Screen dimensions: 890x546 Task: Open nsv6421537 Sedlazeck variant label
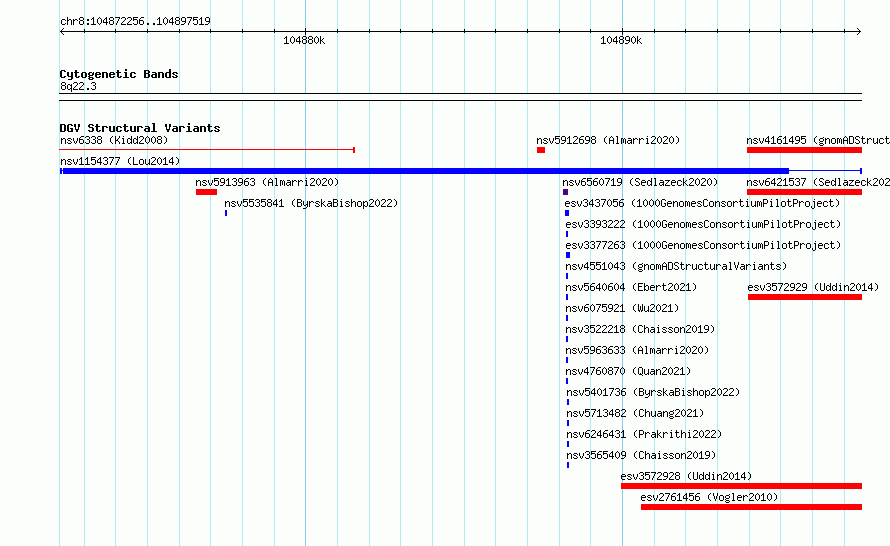818,182
